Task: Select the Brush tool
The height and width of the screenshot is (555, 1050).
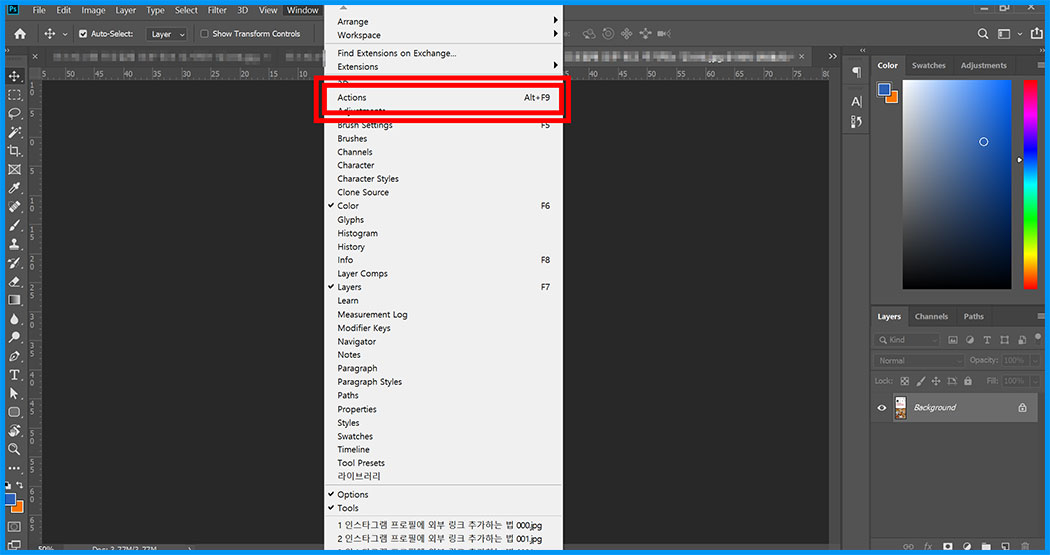Action: point(14,226)
